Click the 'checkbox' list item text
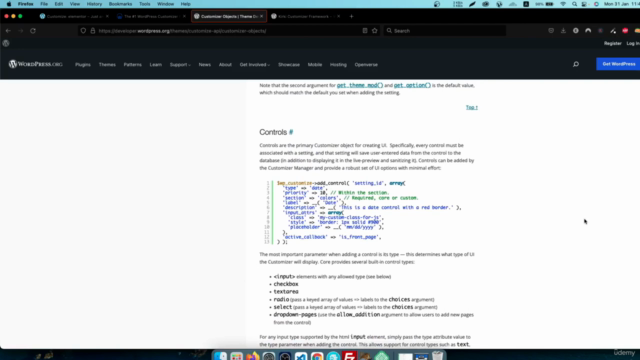 click(x=286, y=284)
